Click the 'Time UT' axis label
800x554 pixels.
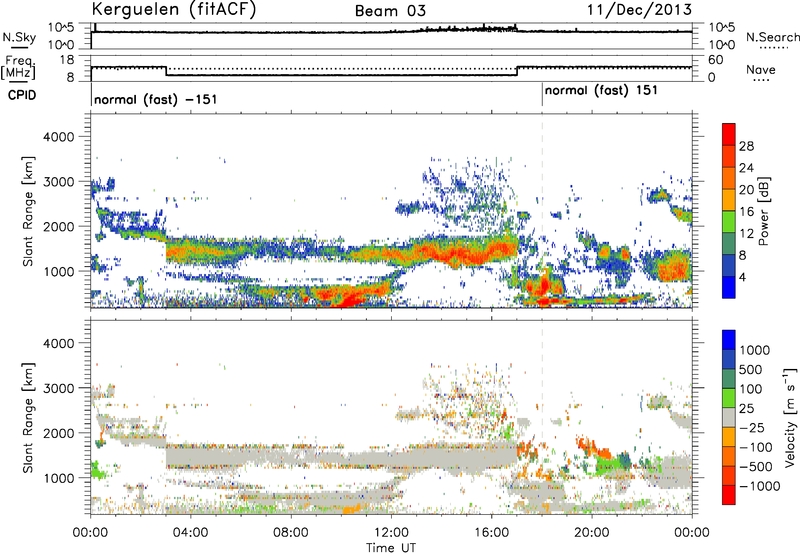(x=391, y=548)
